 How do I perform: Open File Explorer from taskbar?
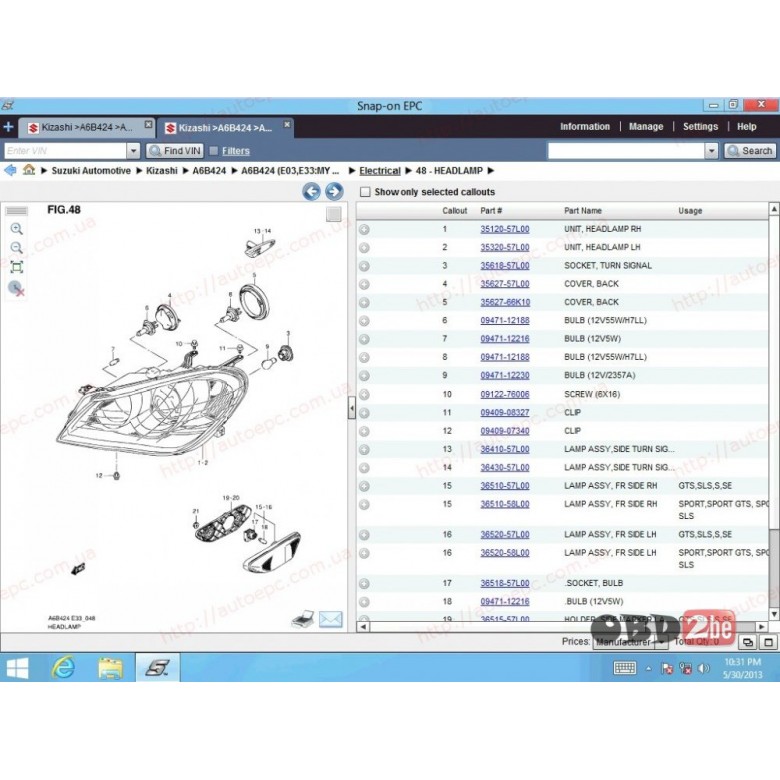pyautogui.click(x=110, y=668)
